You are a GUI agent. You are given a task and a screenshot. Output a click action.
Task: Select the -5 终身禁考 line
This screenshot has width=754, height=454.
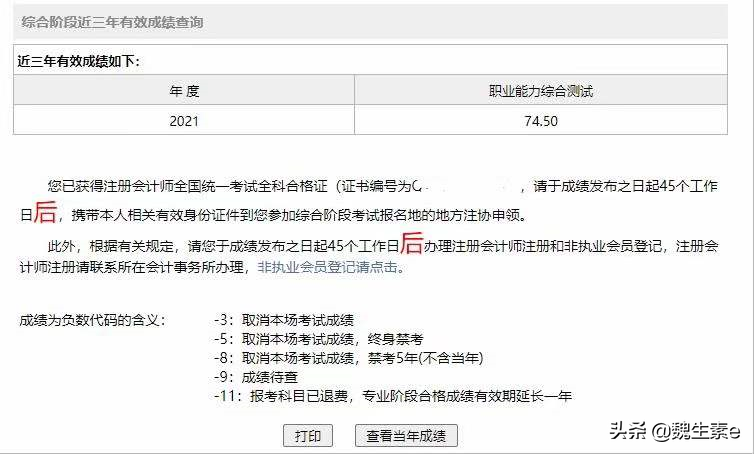[318, 339]
